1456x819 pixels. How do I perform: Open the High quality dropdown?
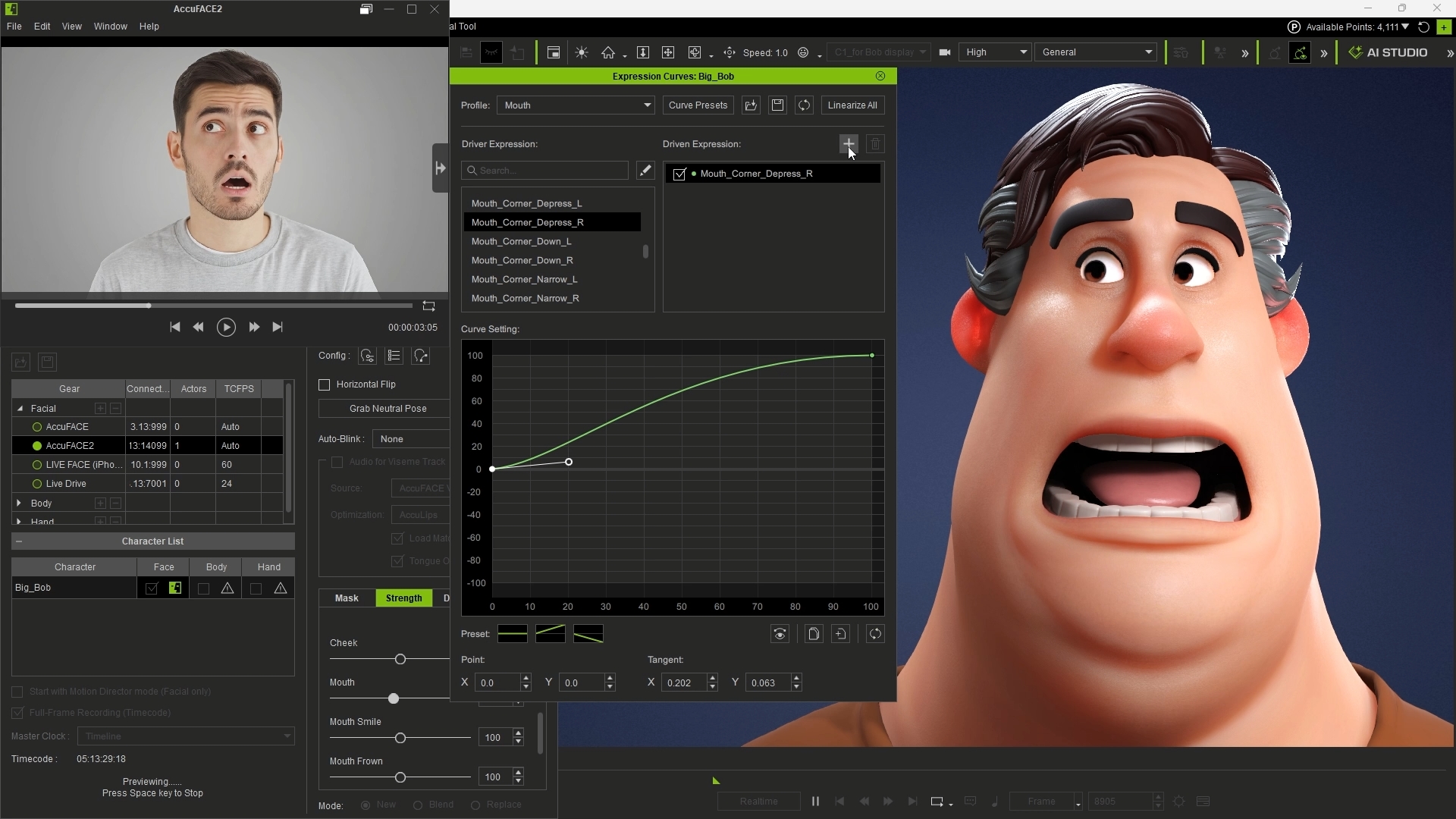[x=995, y=52]
